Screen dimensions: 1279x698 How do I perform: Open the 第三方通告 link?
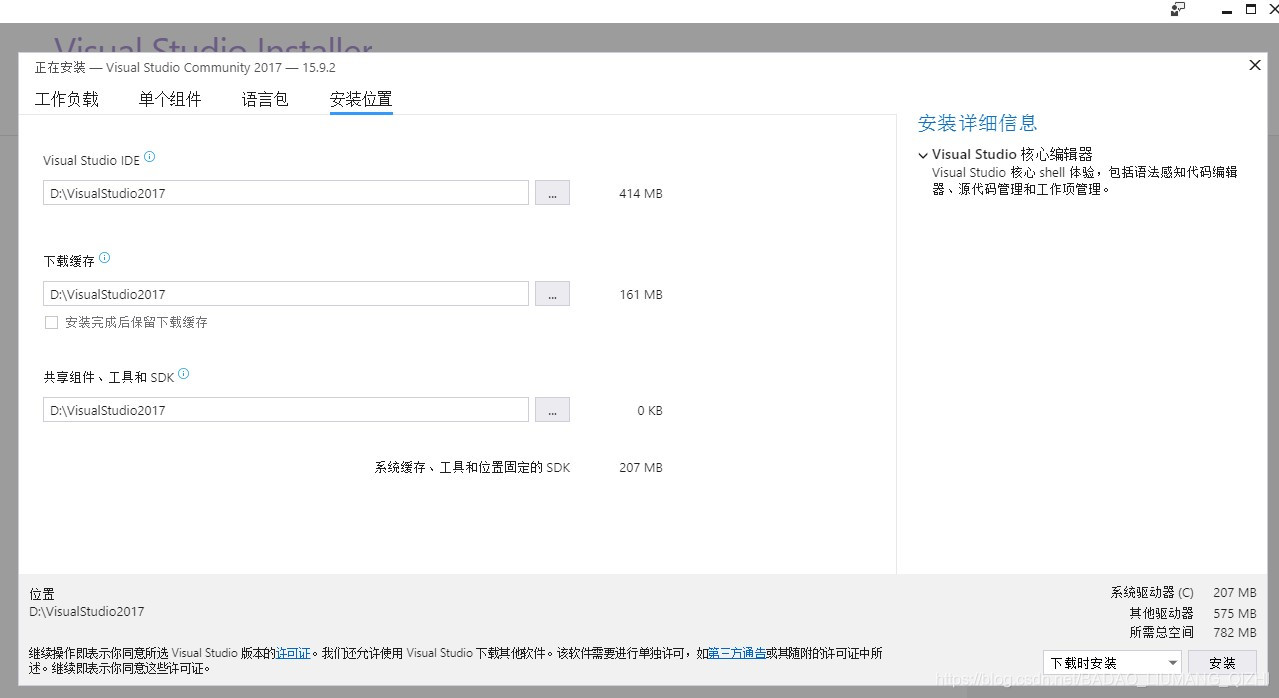(x=737, y=653)
